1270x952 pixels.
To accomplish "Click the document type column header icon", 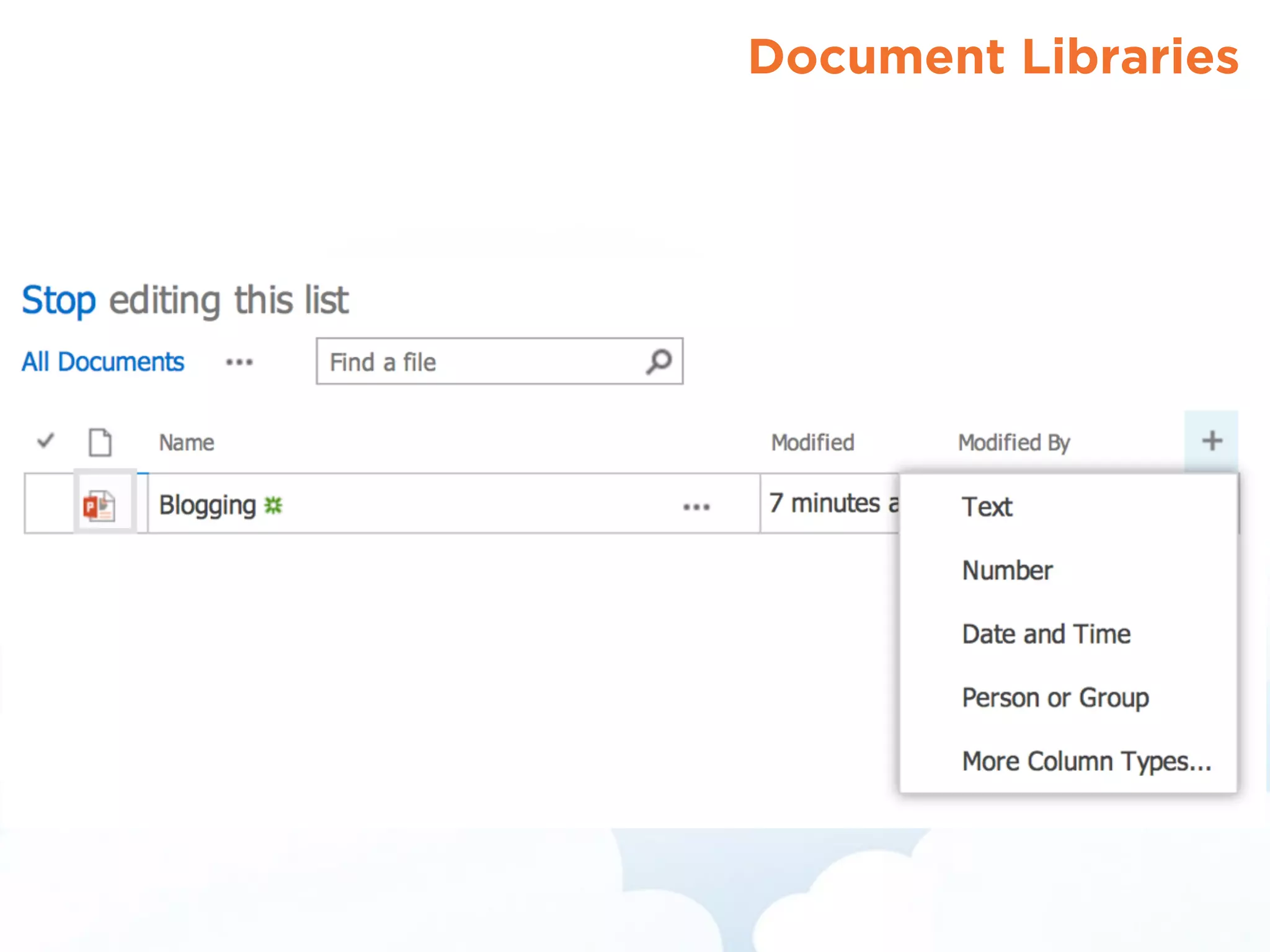I will pyautogui.click(x=100, y=442).
